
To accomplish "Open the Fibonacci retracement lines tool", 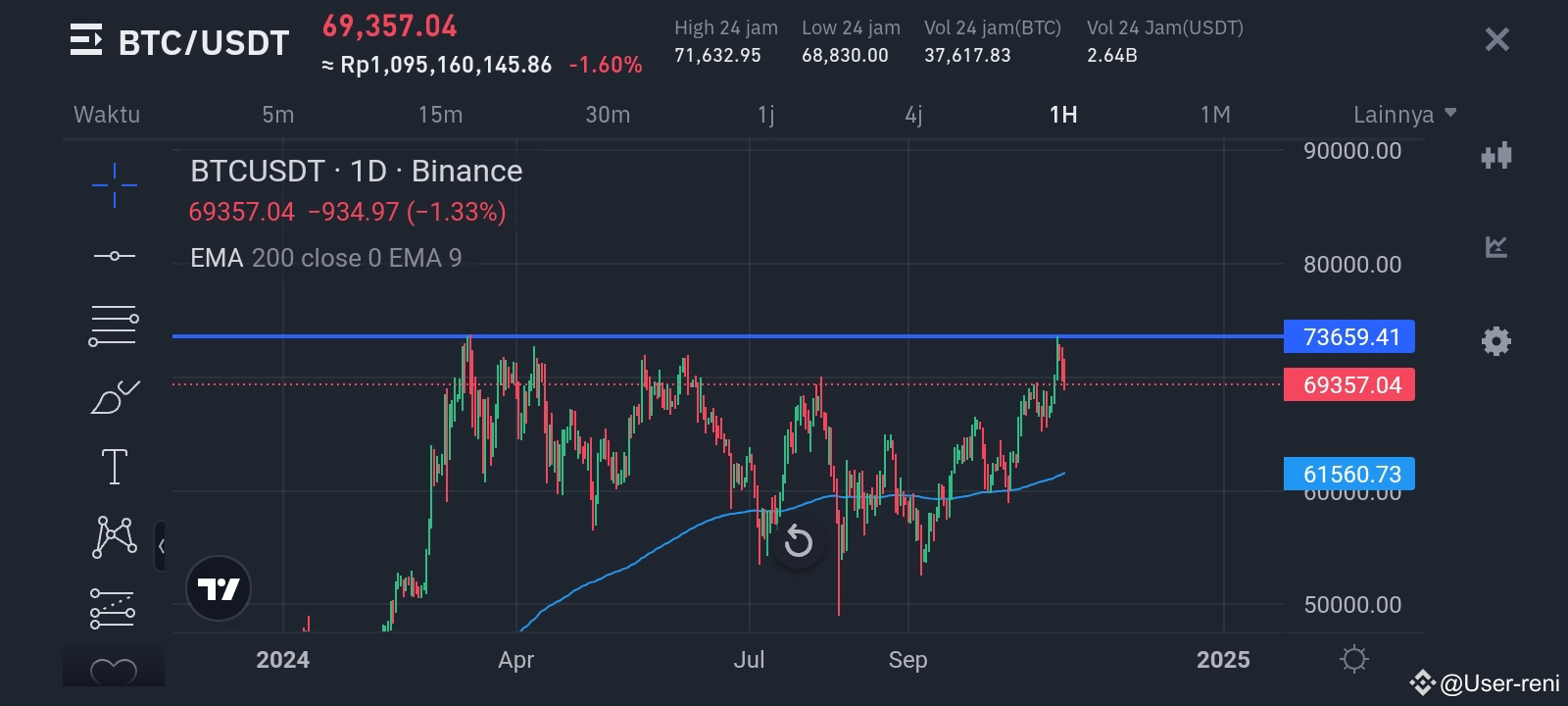I will [x=115, y=327].
